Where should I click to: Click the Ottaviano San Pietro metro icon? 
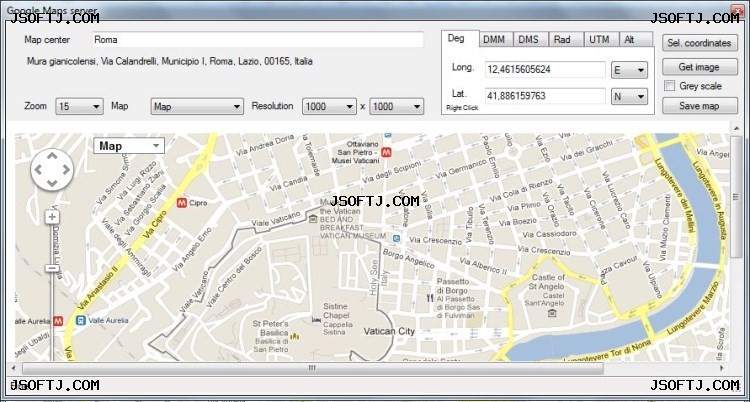(386, 152)
